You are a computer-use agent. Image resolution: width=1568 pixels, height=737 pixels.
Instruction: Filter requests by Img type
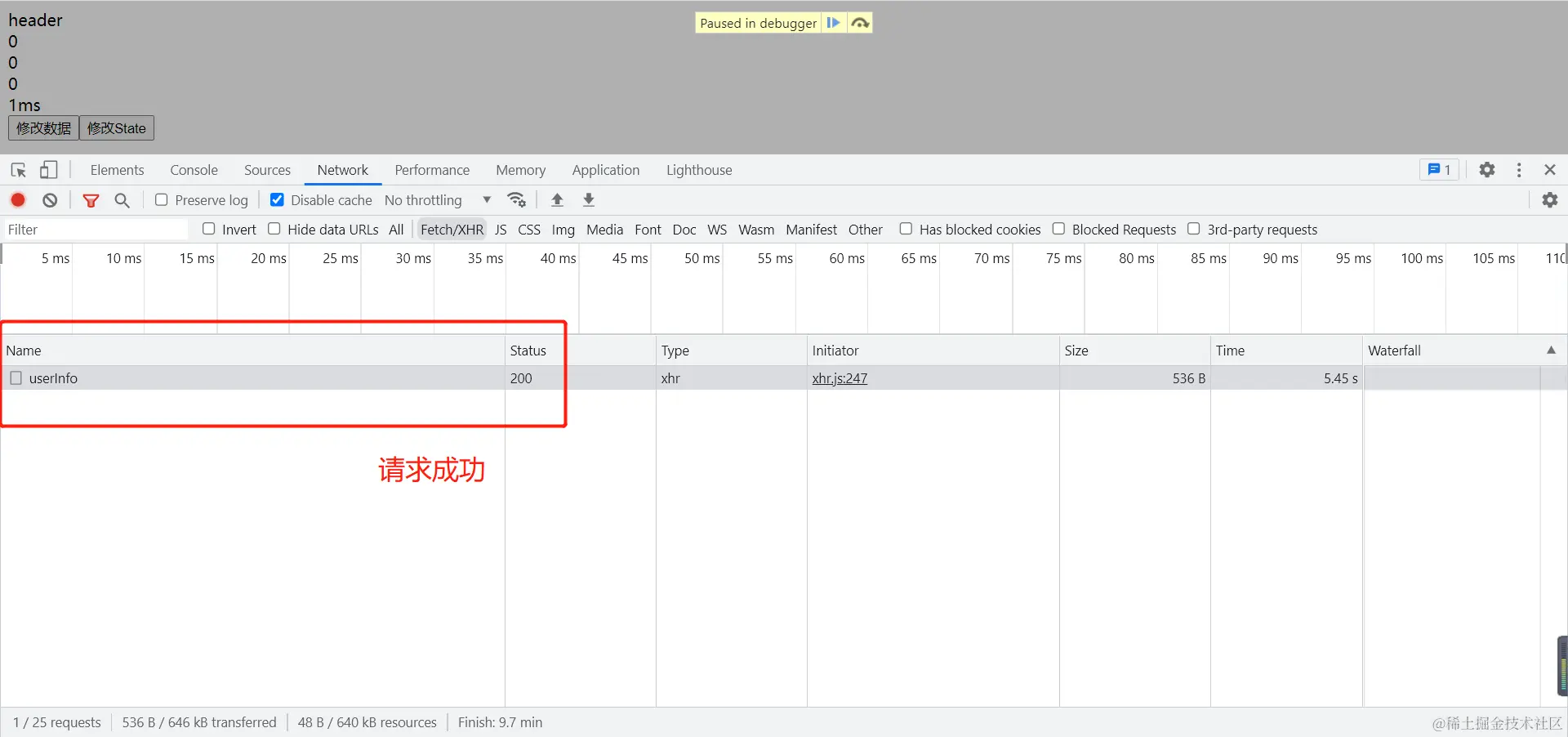pyautogui.click(x=563, y=230)
